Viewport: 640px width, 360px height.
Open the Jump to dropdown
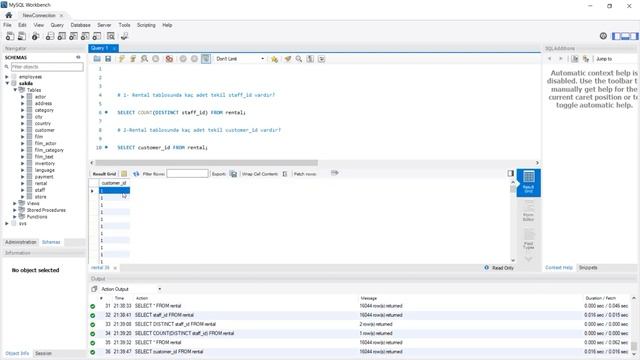(x=615, y=59)
